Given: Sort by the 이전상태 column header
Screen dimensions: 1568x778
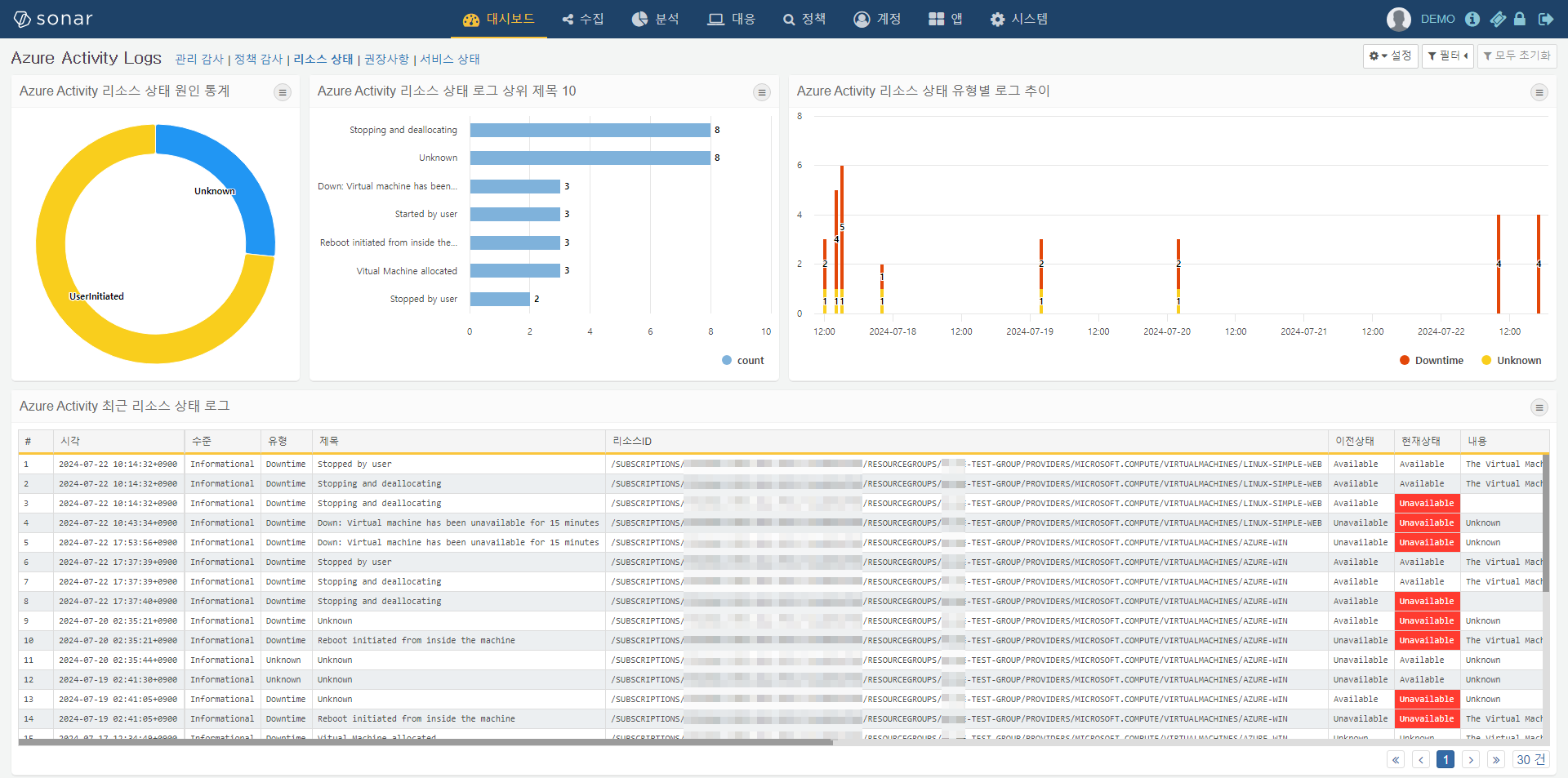Looking at the screenshot, I should [1361, 441].
